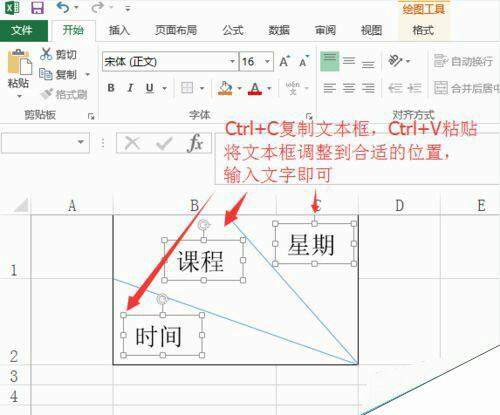Expand the fill color dropdown arrow
Screen dimensions: 500x415
tap(239, 88)
